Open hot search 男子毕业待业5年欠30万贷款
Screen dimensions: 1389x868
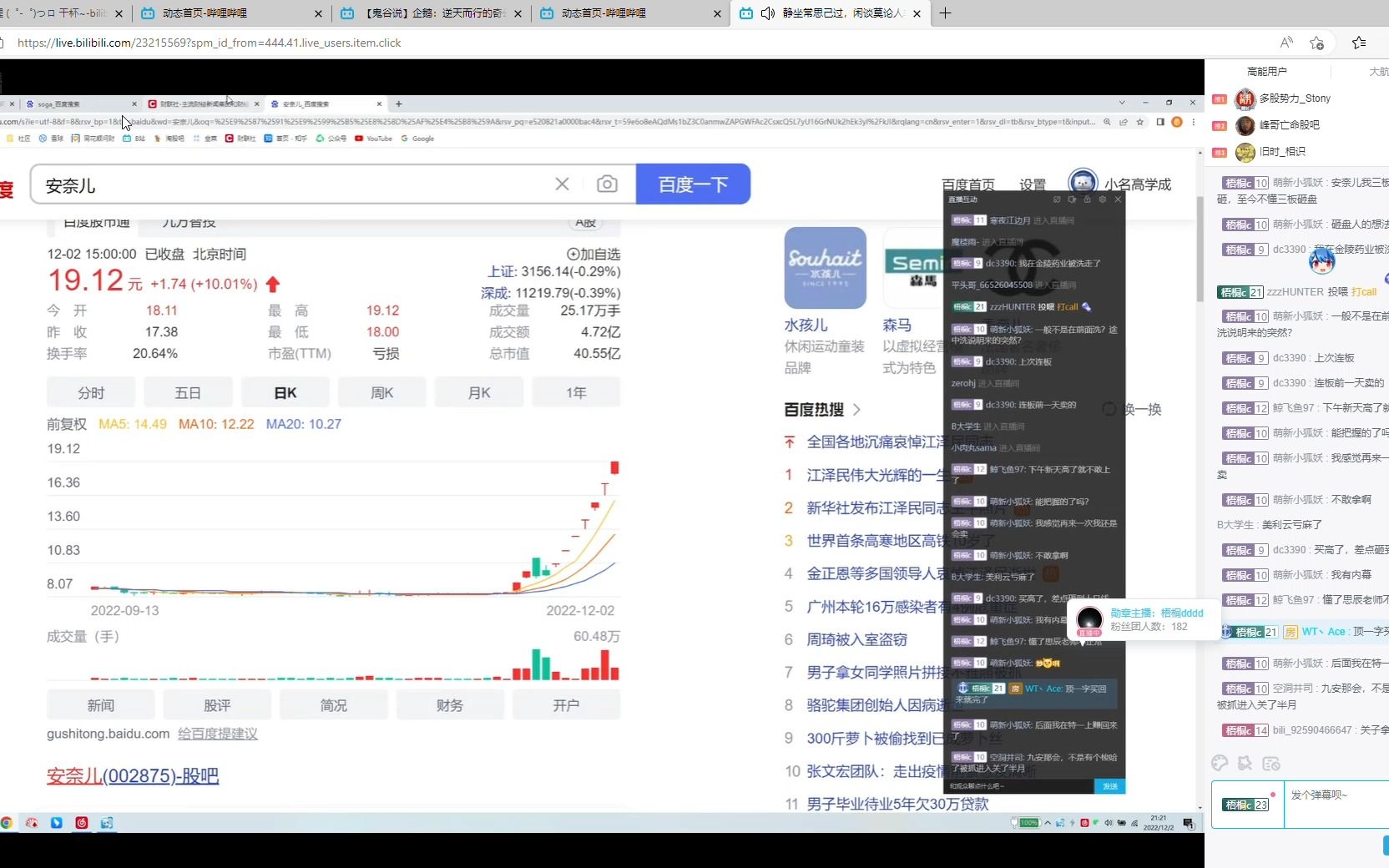(x=897, y=804)
